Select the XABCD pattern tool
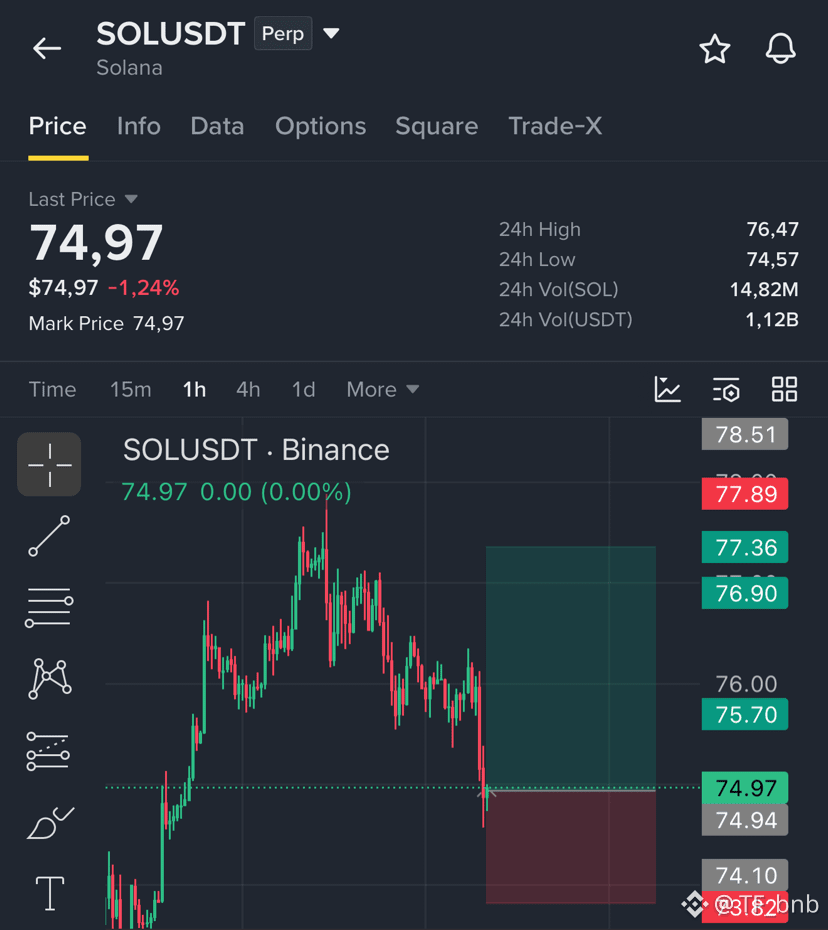Screen dimensions: 828x930 pos(50,679)
